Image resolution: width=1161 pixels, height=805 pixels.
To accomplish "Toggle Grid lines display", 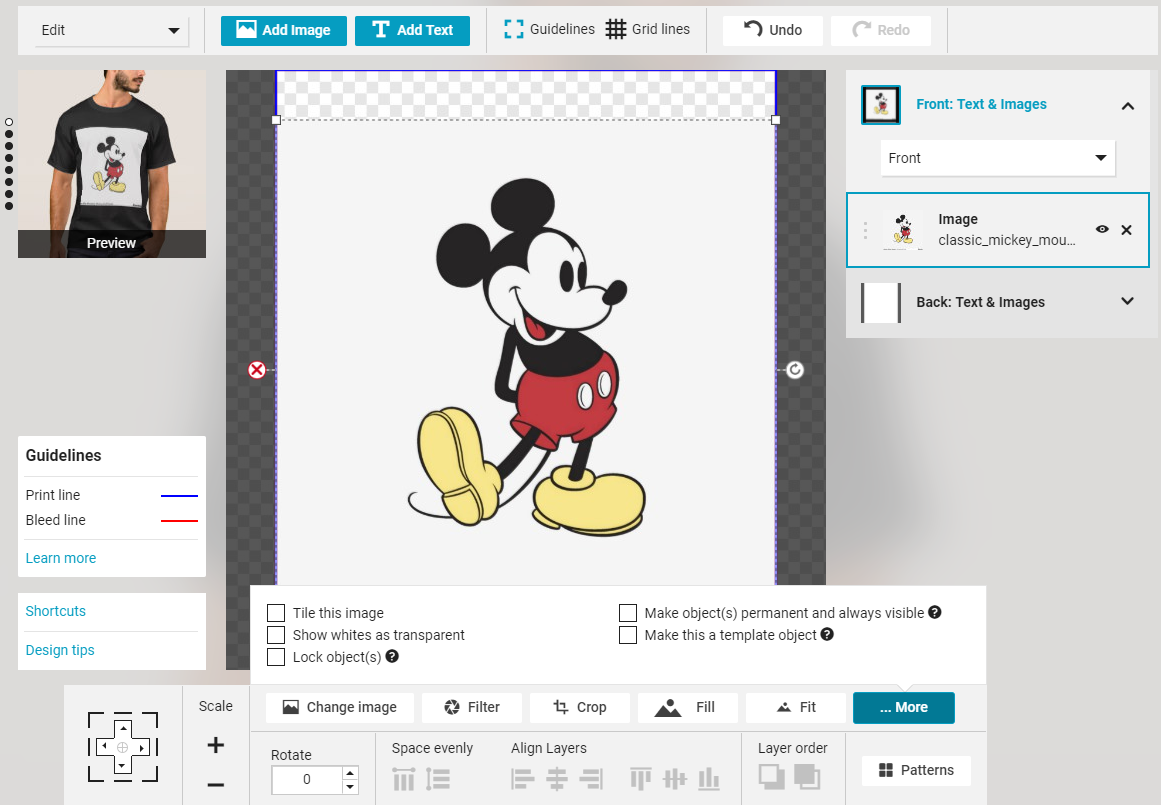I will coord(647,29).
